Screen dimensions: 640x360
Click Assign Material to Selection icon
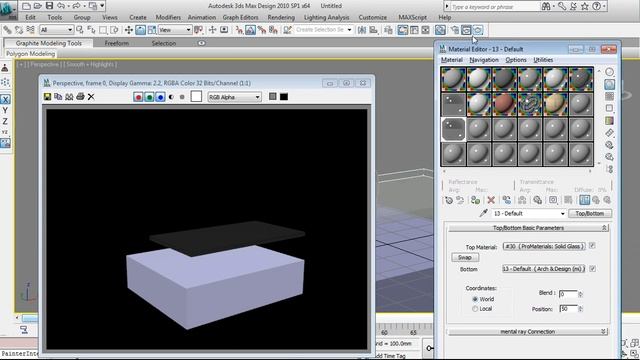pyautogui.click(x=475, y=200)
